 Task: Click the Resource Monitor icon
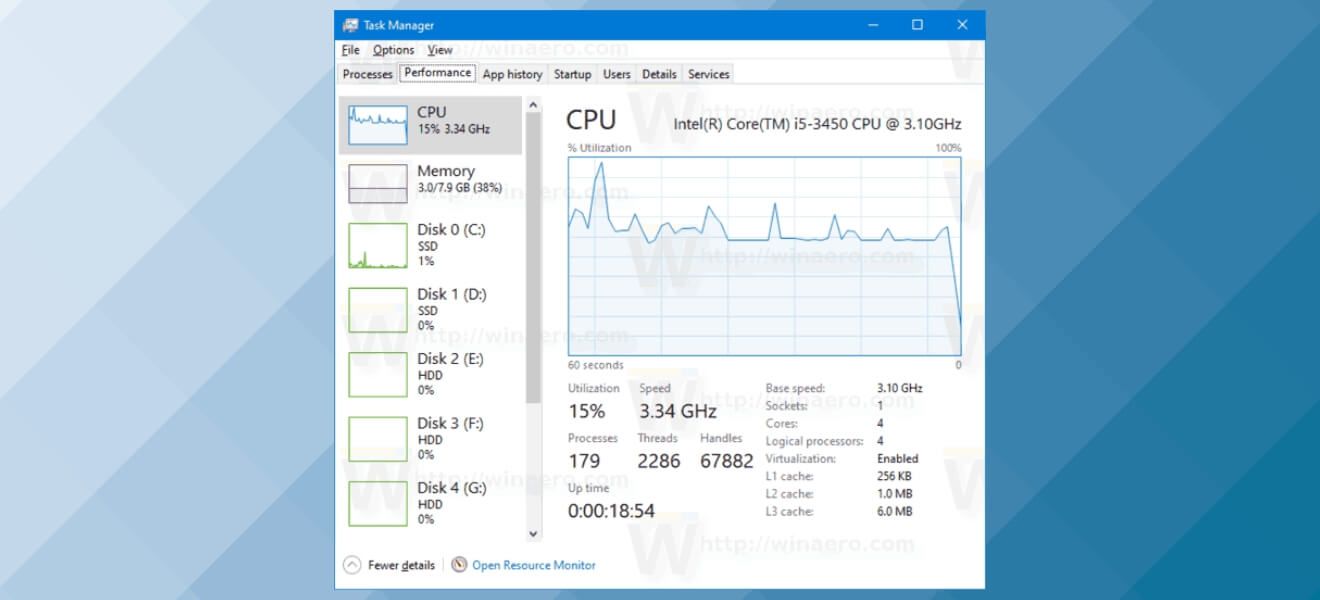coord(458,565)
